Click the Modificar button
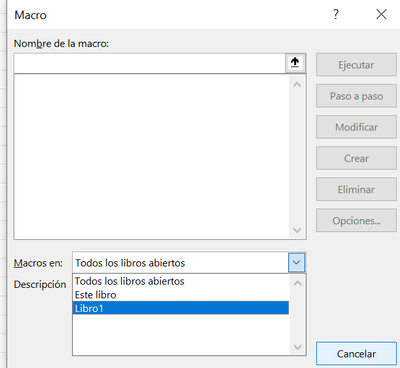 (x=356, y=127)
